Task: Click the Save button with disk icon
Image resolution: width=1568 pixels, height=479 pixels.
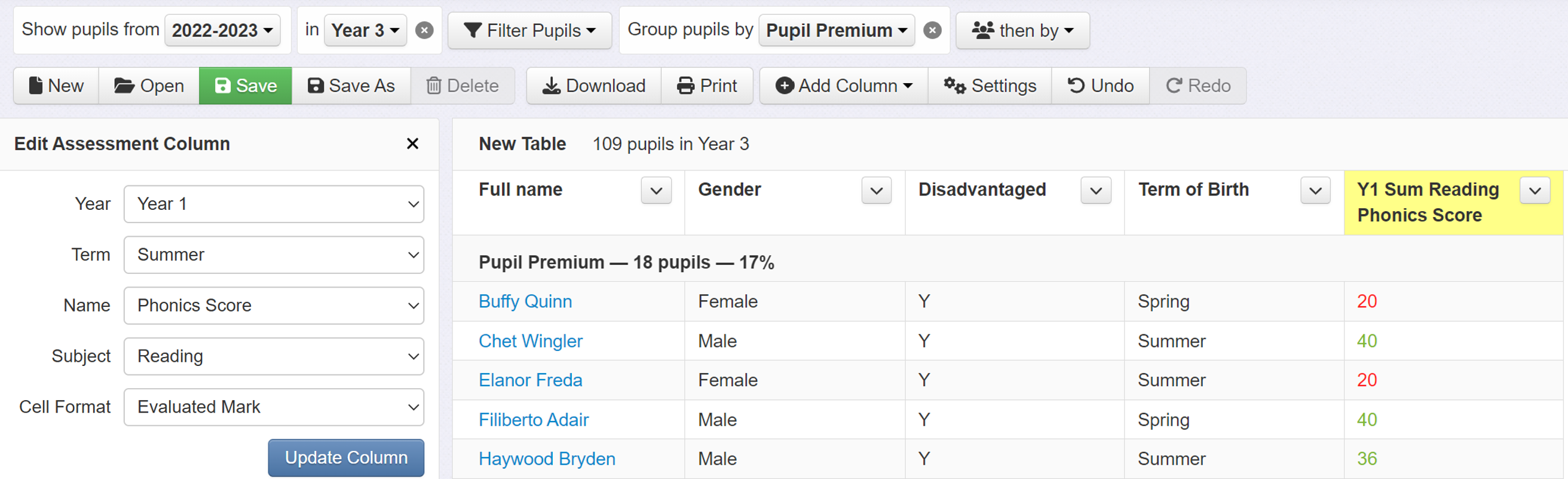Action: click(246, 86)
